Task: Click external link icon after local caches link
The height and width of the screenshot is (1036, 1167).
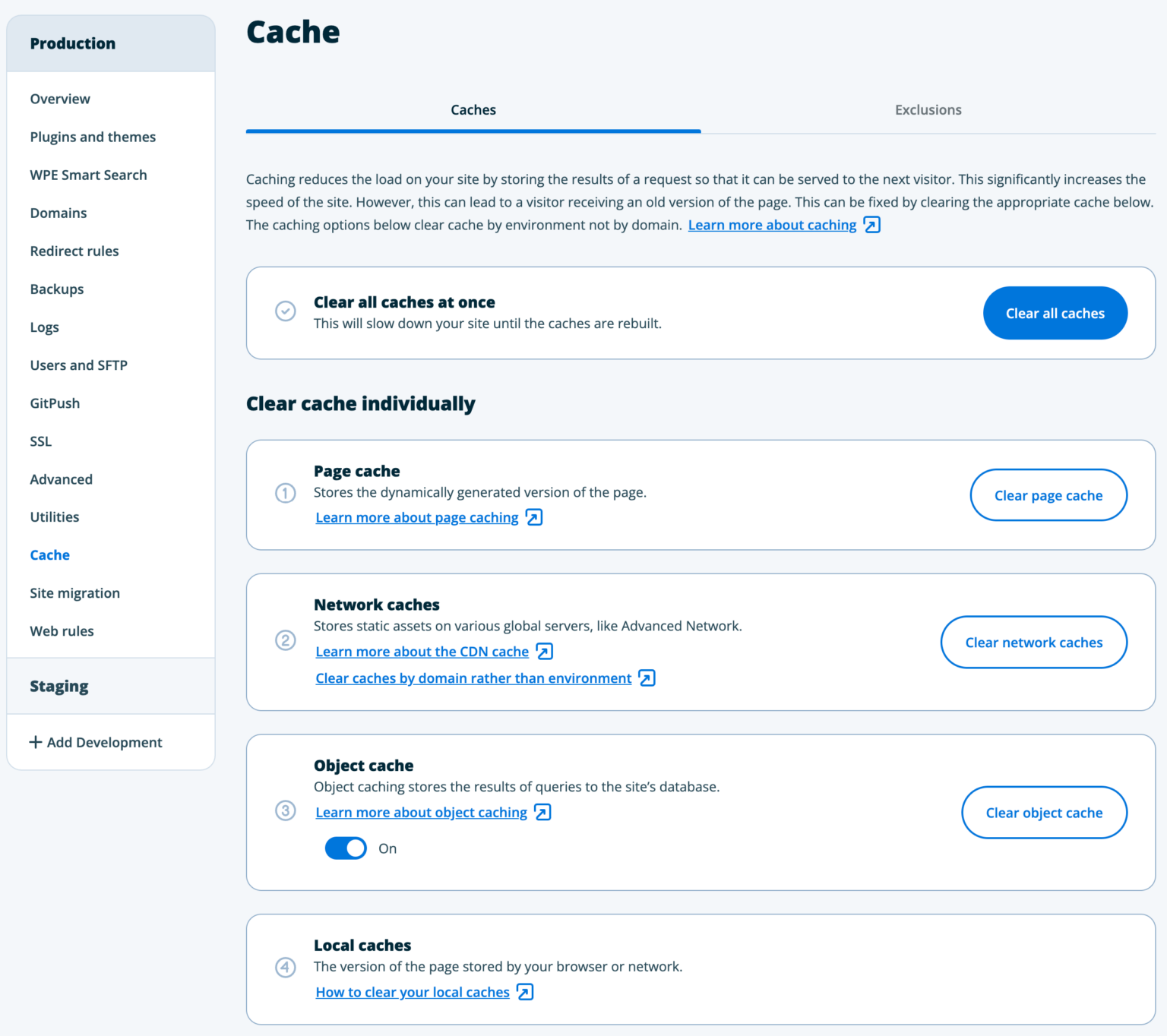Action: (x=523, y=992)
